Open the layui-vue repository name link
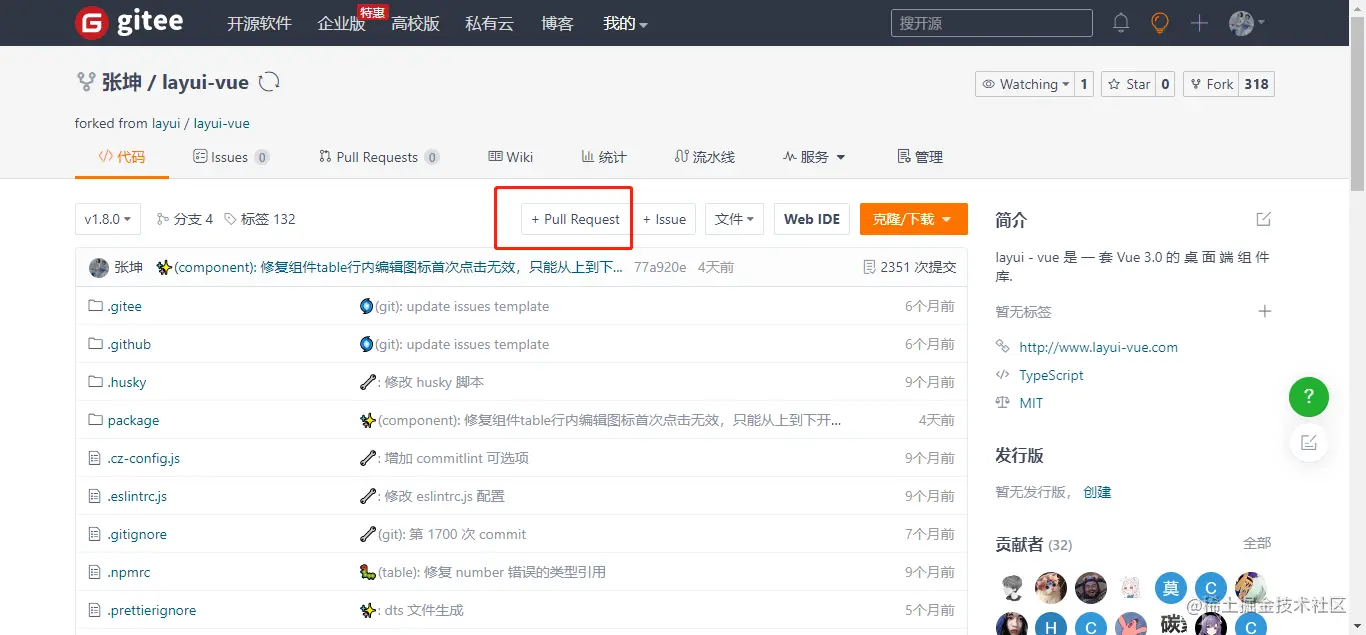Image resolution: width=1366 pixels, height=635 pixels. 205,82
